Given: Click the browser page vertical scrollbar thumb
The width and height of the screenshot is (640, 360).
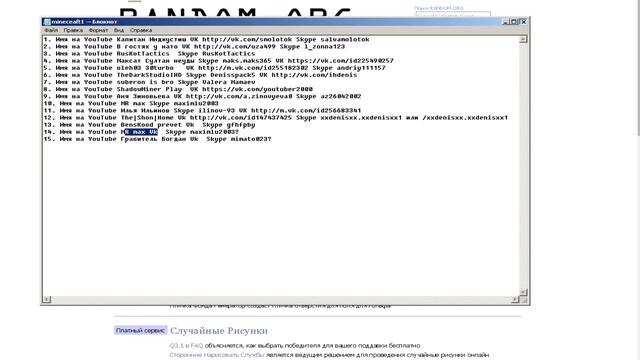Looking at the screenshot, I should pos(638,69).
